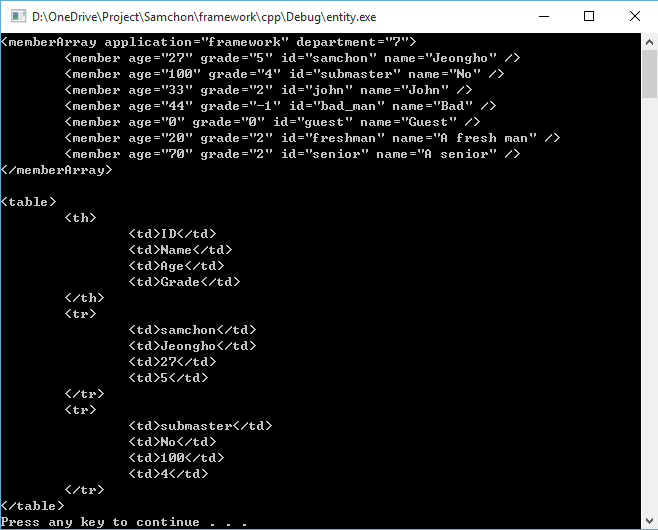Click the console app icon in title bar
This screenshot has height=530, width=658.
pos(16,16)
